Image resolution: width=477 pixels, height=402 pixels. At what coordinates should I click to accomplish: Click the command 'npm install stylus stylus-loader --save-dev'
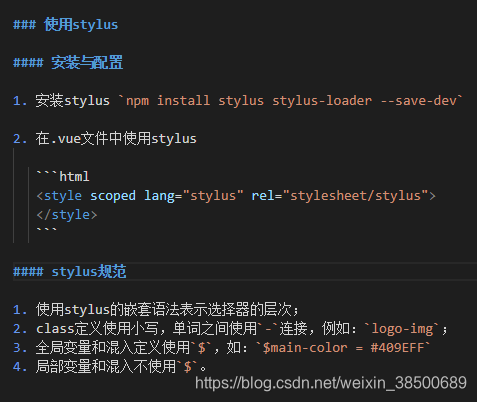[291, 101]
